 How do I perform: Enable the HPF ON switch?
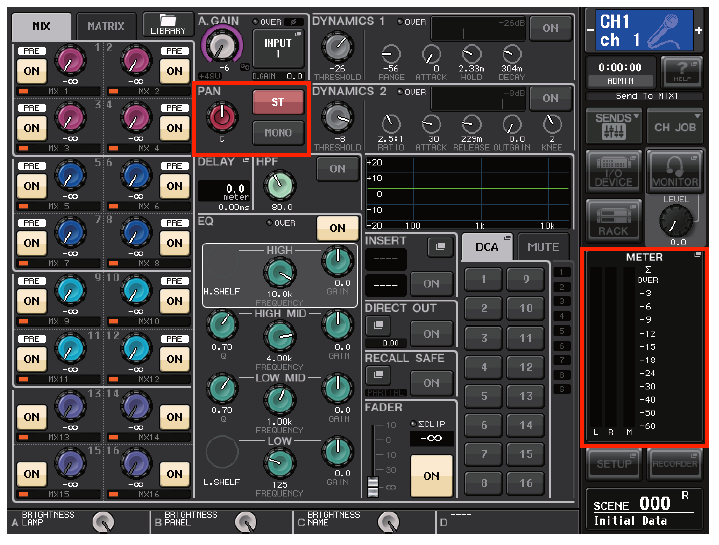337,169
